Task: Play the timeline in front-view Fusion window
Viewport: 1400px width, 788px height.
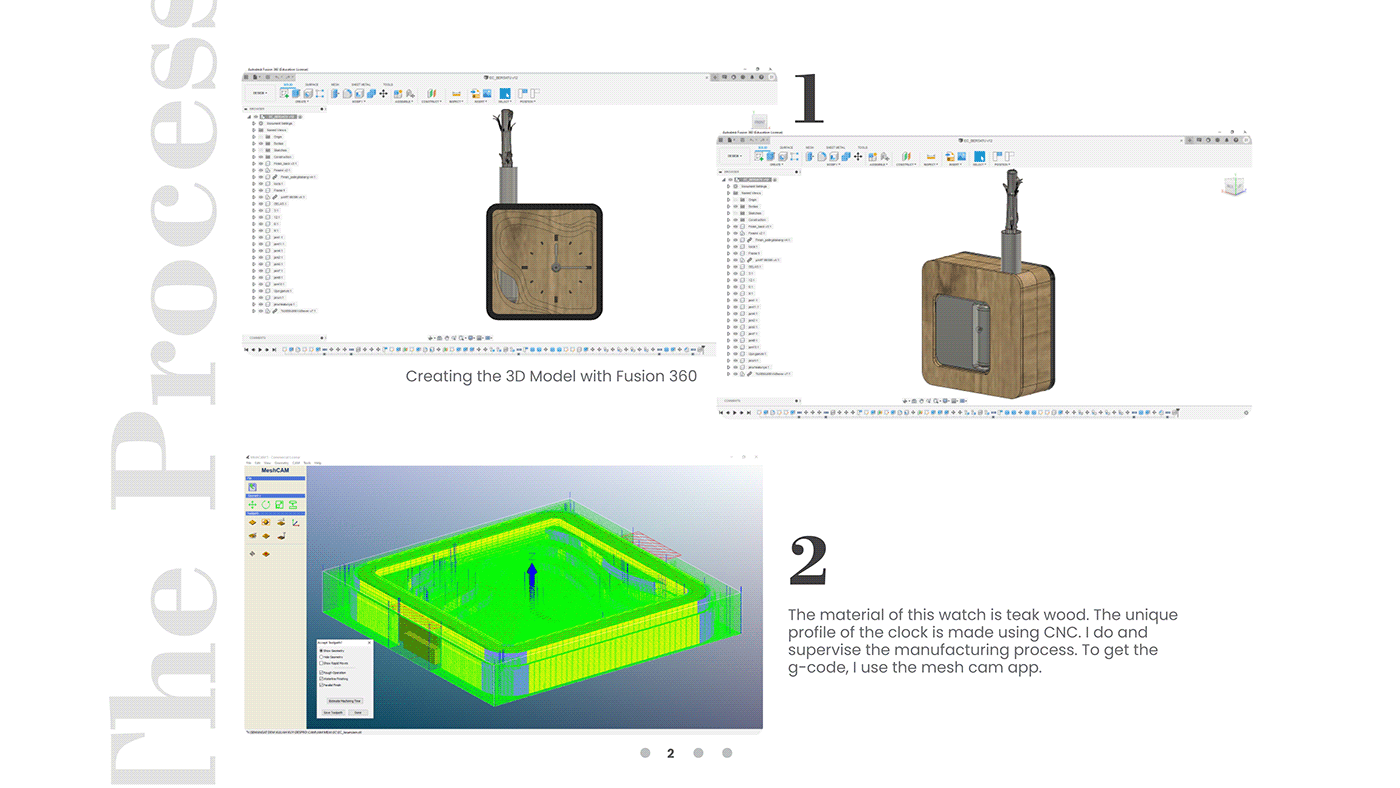Action: (259, 349)
